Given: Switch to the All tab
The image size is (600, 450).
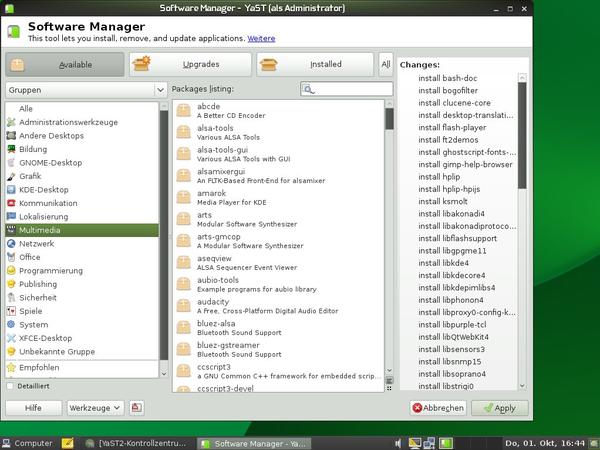Looking at the screenshot, I should [x=386, y=64].
